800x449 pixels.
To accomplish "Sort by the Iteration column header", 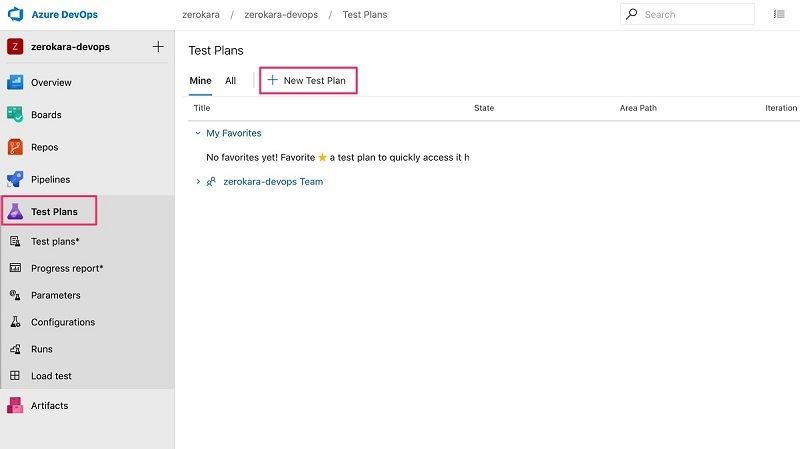I will [781, 108].
